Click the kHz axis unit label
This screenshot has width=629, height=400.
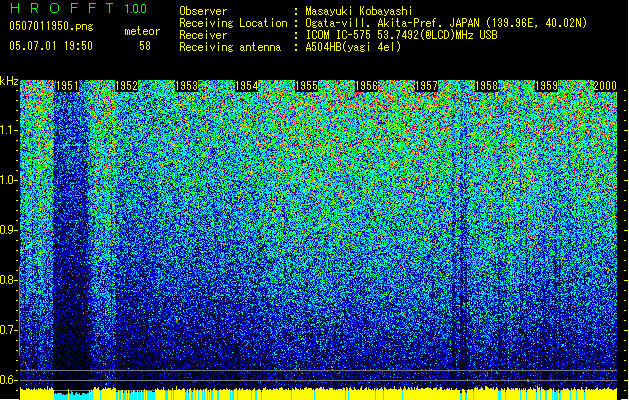[x=9, y=81]
